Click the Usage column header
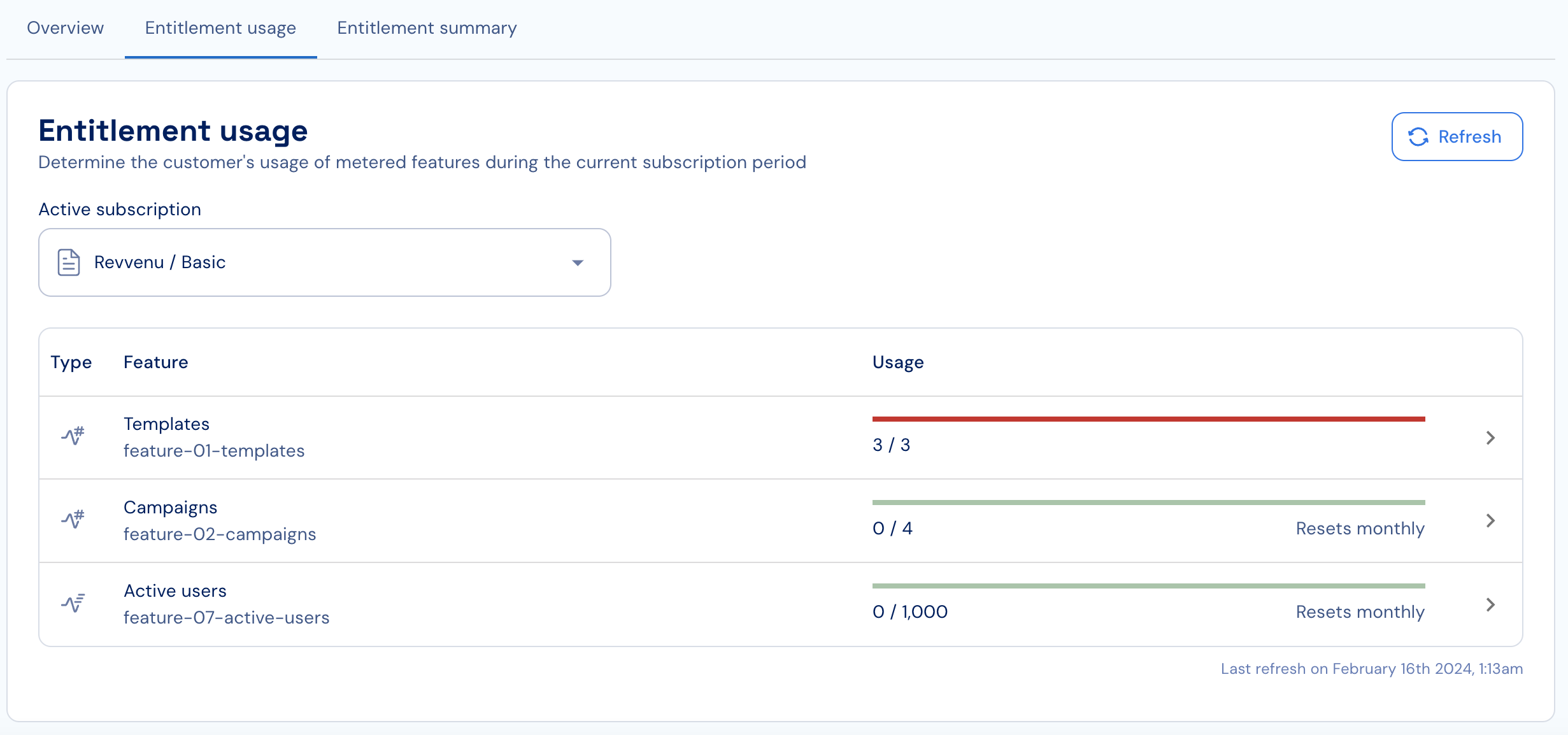 [x=898, y=362]
